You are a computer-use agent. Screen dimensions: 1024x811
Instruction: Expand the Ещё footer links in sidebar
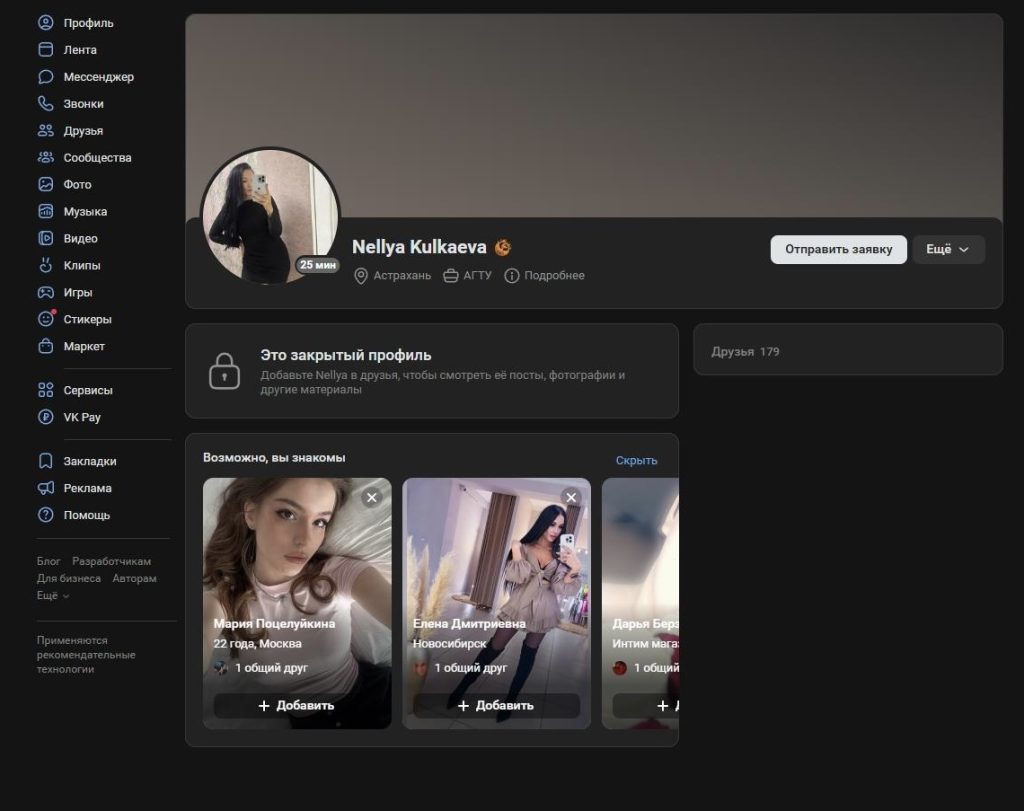(53, 595)
